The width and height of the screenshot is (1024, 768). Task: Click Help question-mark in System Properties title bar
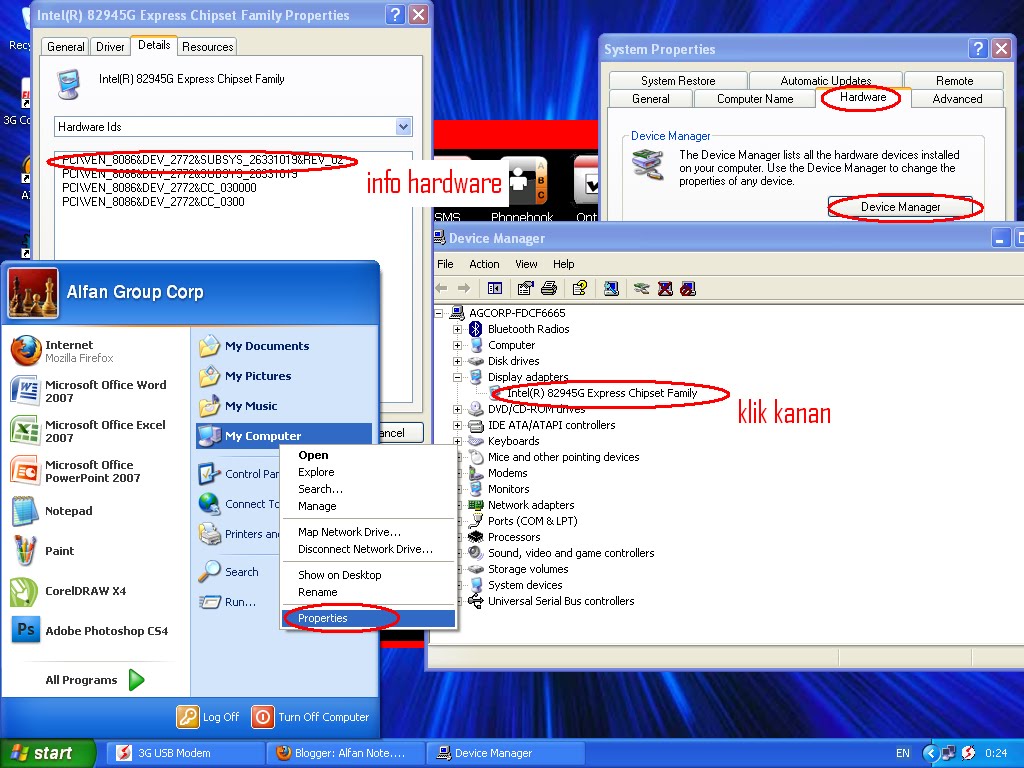tap(978, 48)
